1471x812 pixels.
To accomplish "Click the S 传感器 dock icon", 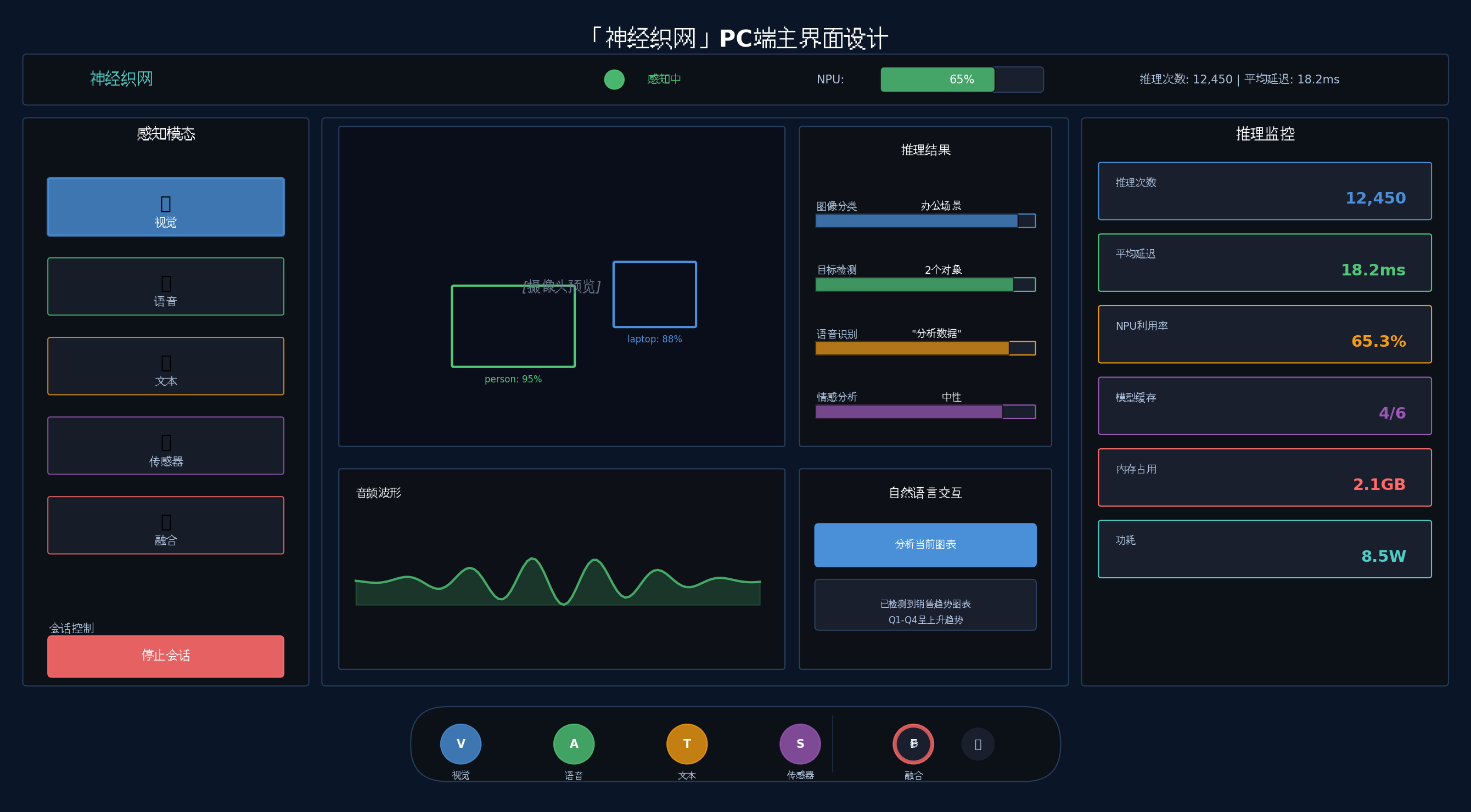I will click(x=800, y=744).
